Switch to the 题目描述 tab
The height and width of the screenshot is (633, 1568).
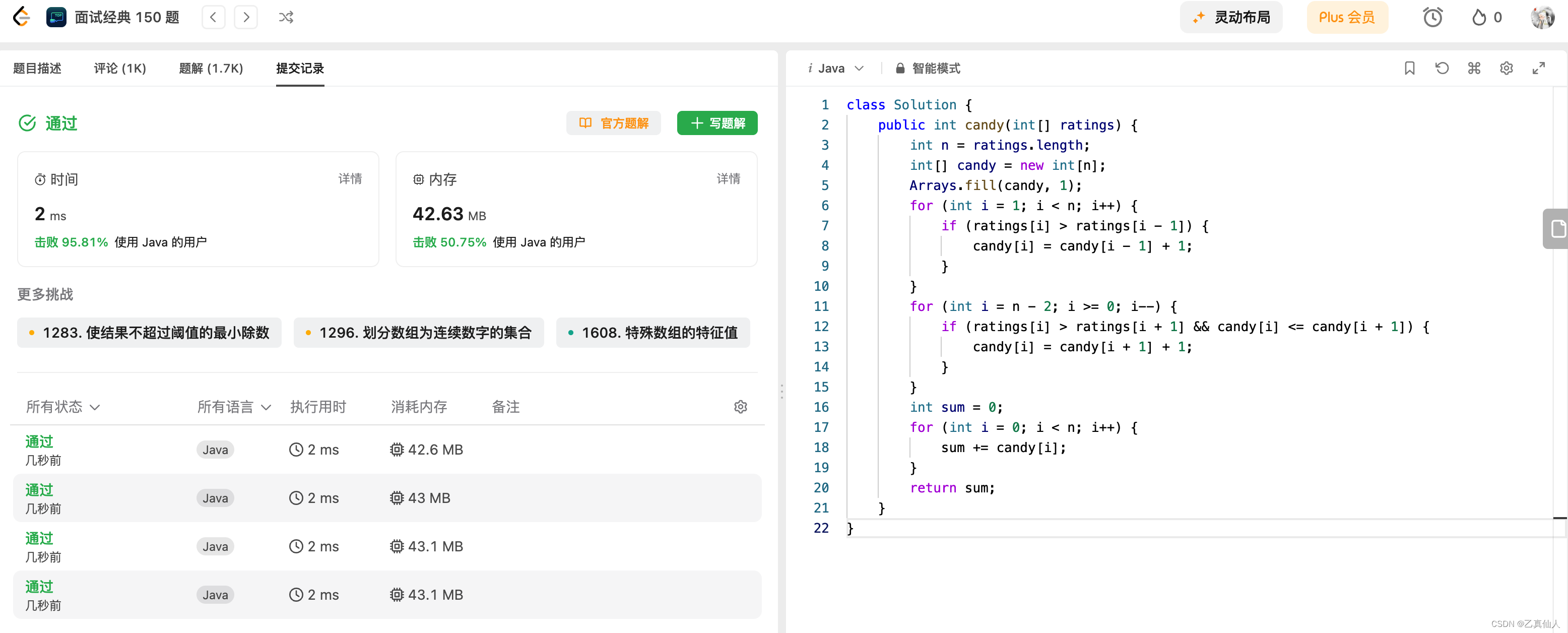pos(37,68)
